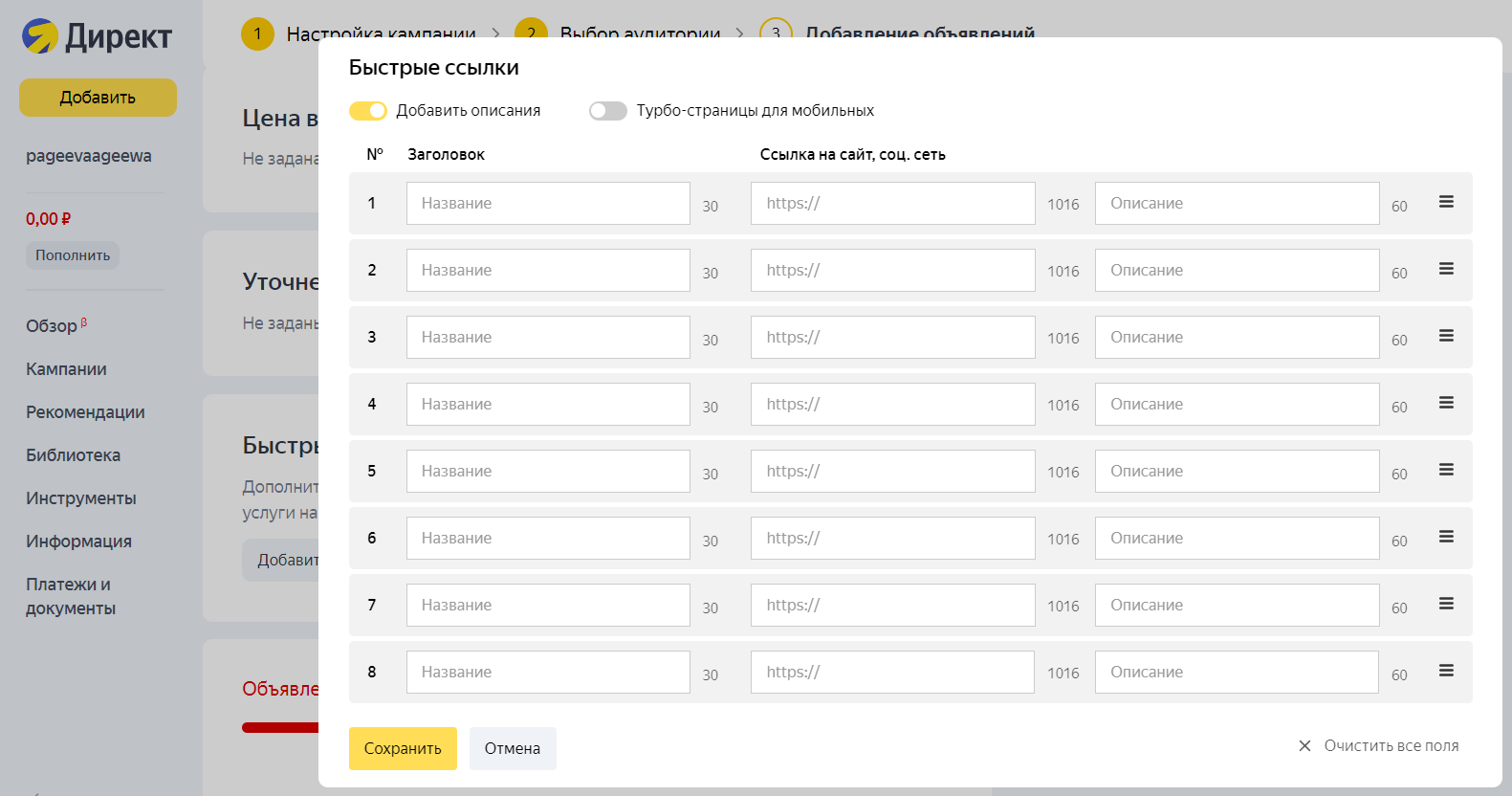Click the account name 'pageevaageewa'

(x=89, y=156)
